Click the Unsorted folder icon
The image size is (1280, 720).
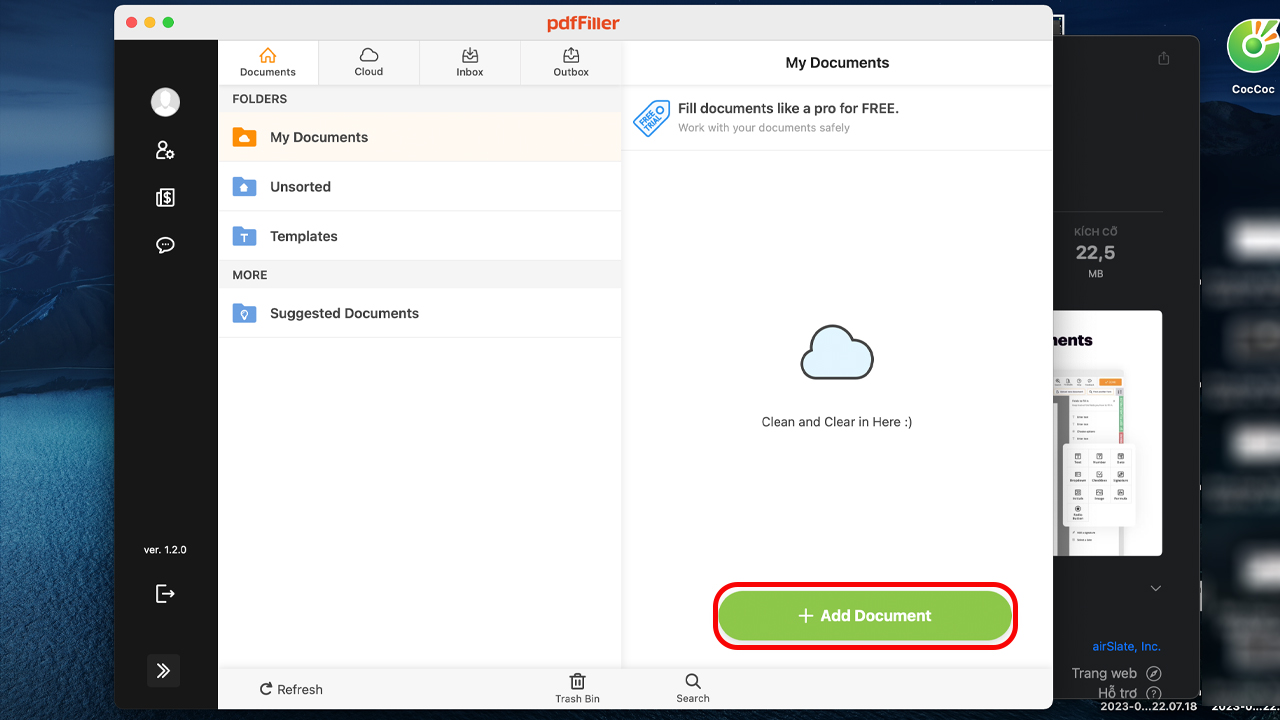(x=244, y=186)
